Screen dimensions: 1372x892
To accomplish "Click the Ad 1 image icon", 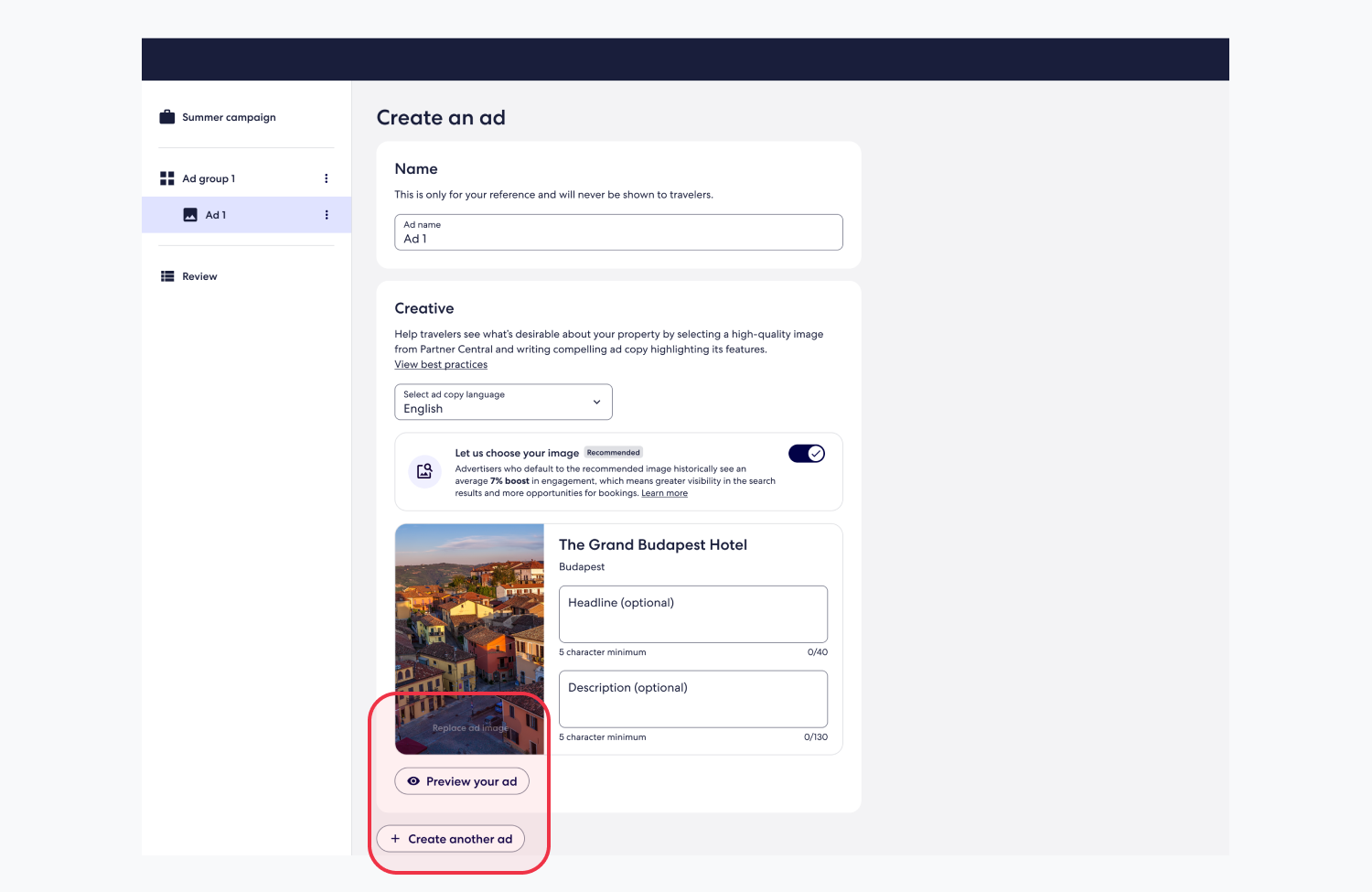I will 190,215.
